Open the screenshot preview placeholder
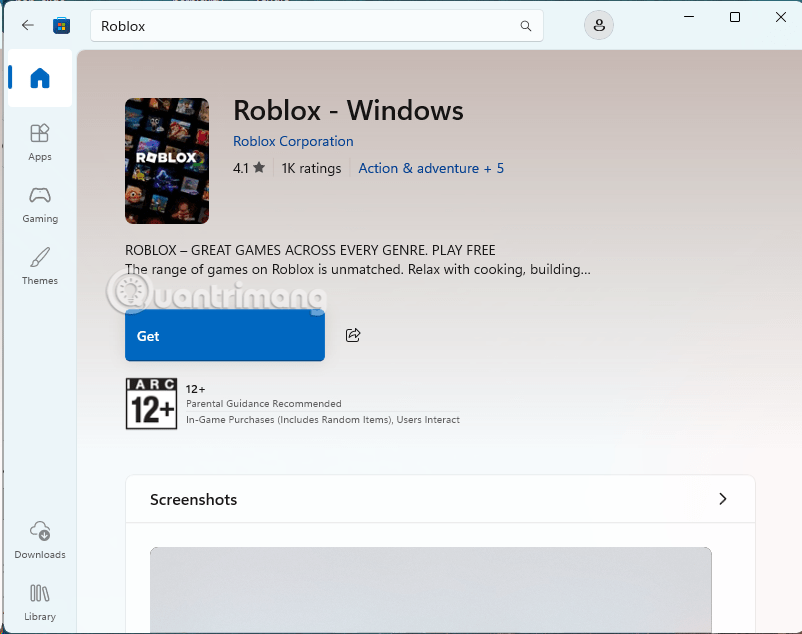This screenshot has height=634, width=802. click(x=431, y=590)
